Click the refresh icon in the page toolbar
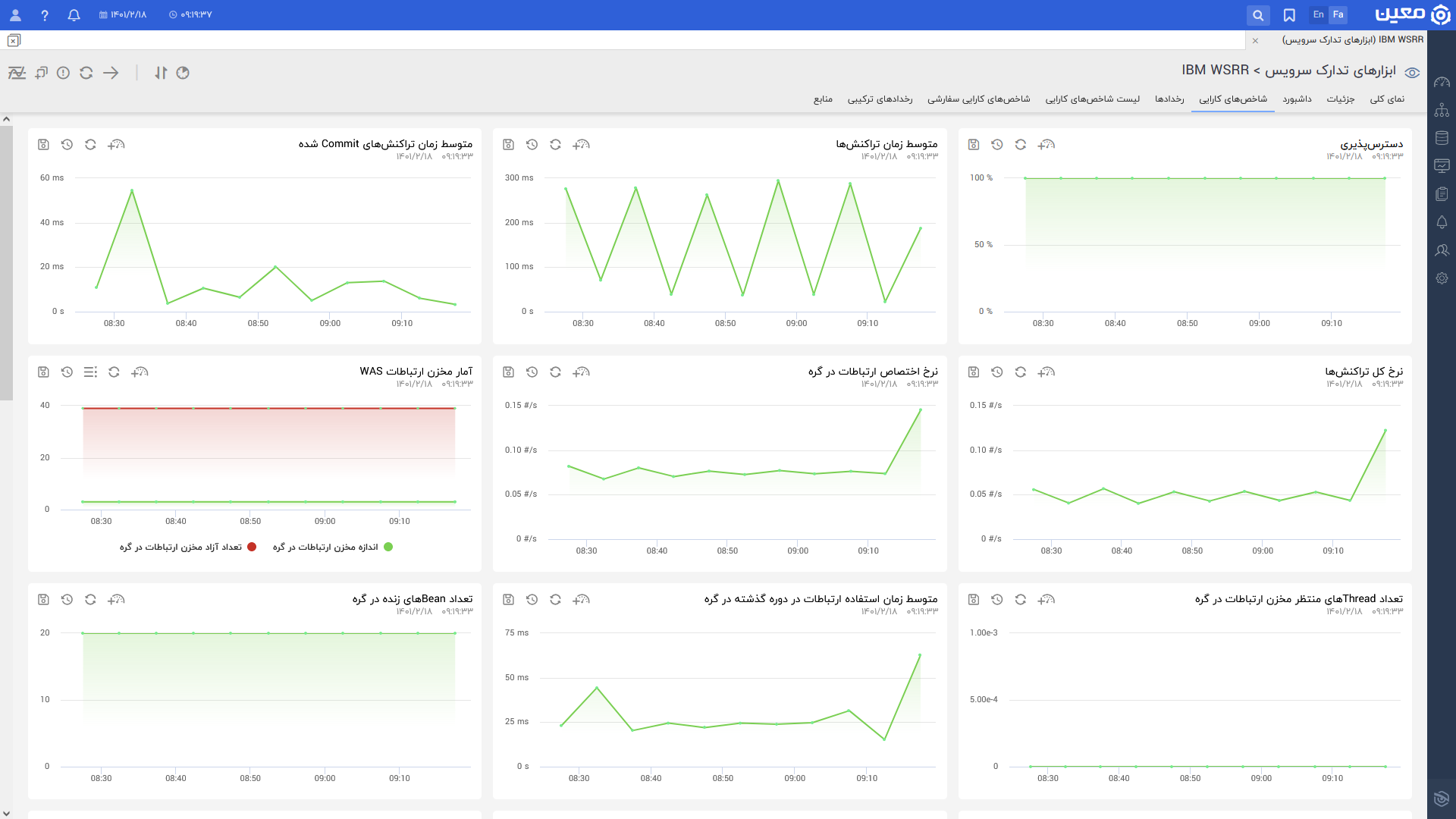 [86, 73]
